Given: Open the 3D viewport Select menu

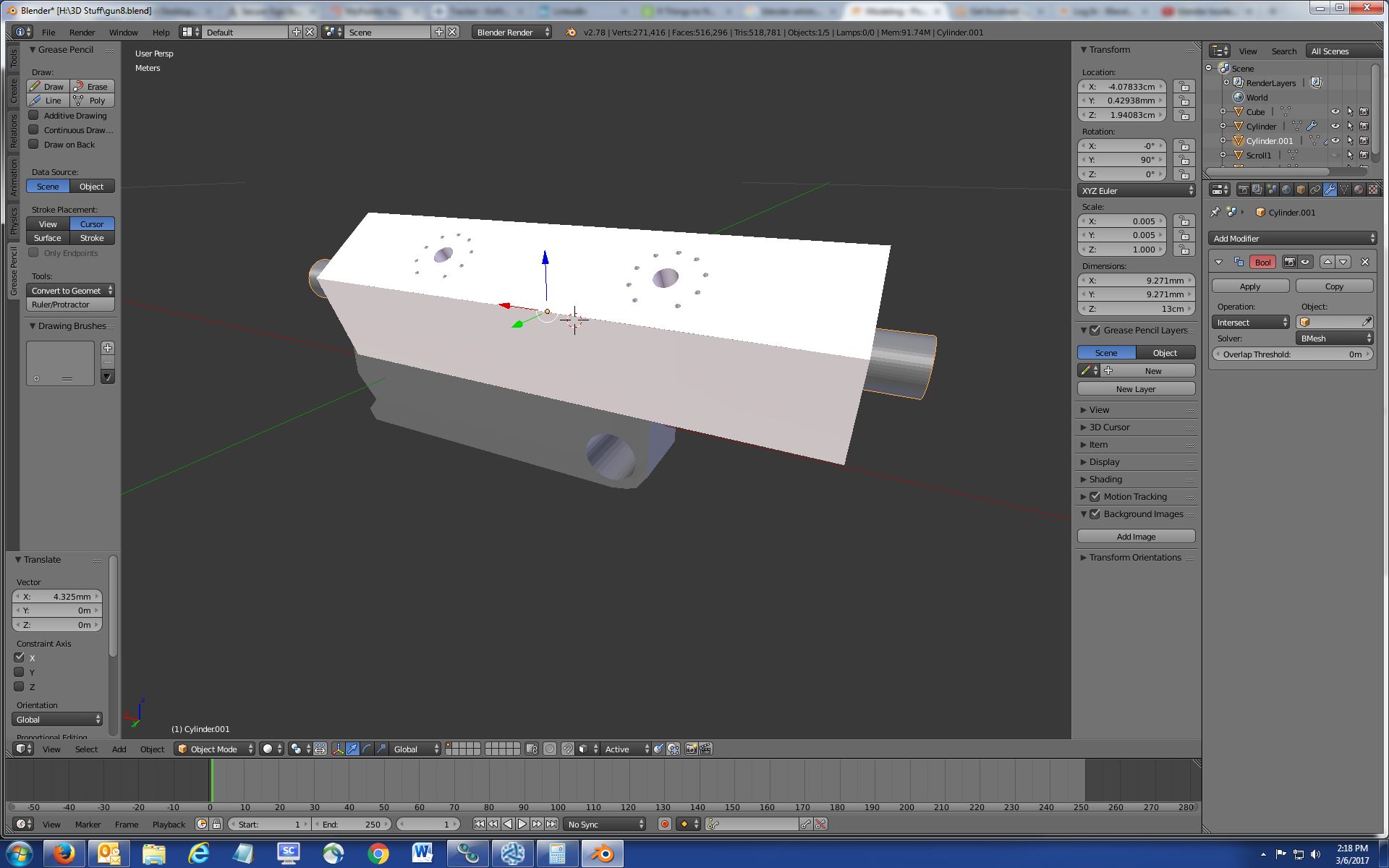Looking at the screenshot, I should tap(86, 749).
